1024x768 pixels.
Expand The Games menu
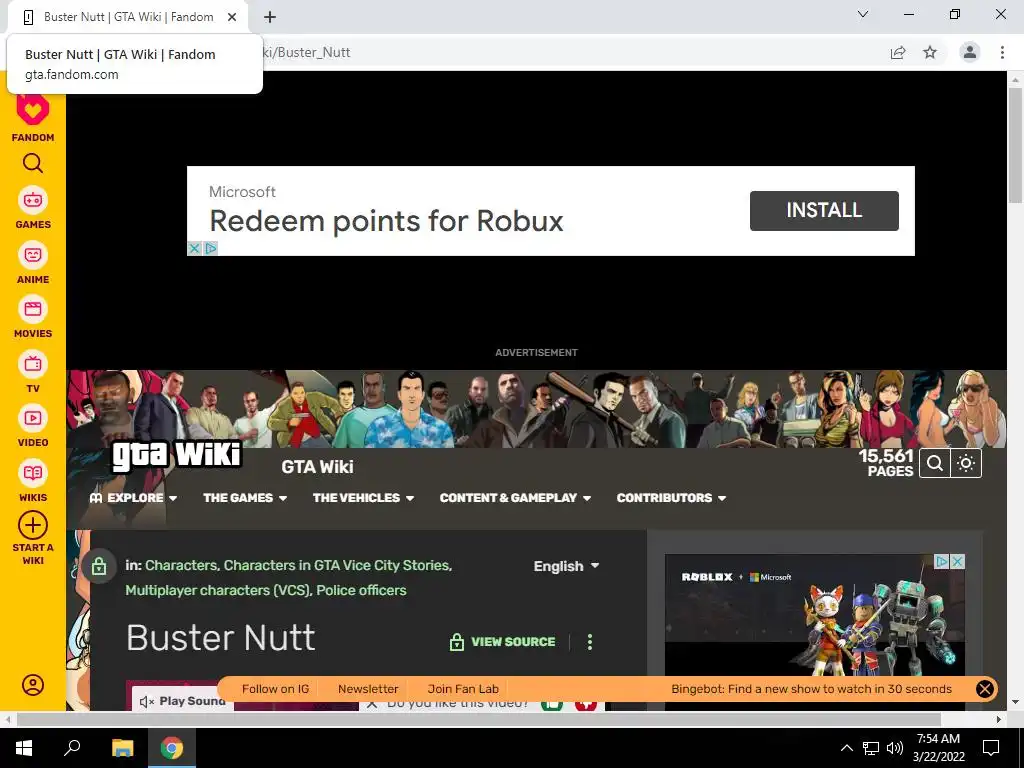(x=245, y=498)
